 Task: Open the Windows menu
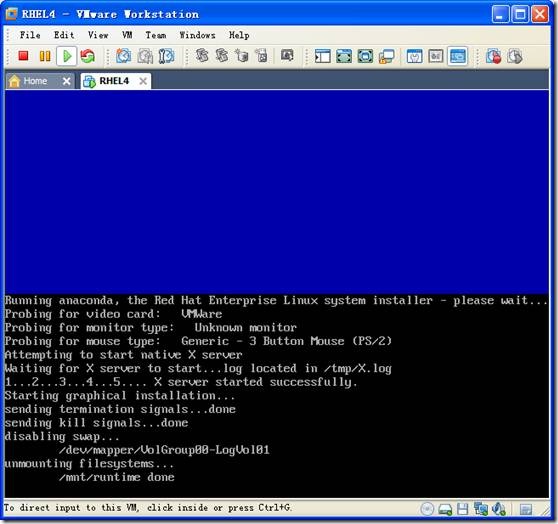(198, 35)
